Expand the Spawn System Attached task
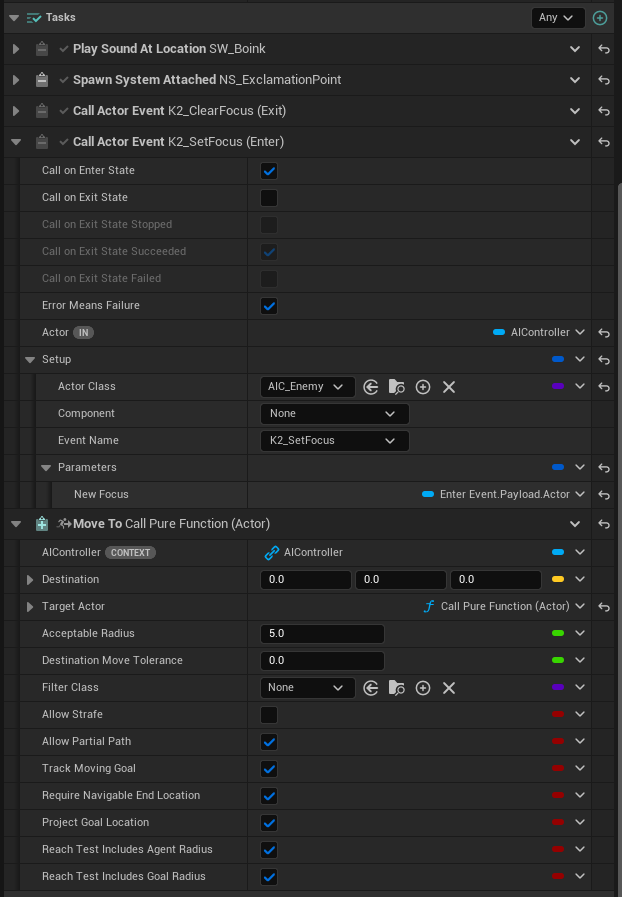622x897 pixels. (x=16, y=80)
